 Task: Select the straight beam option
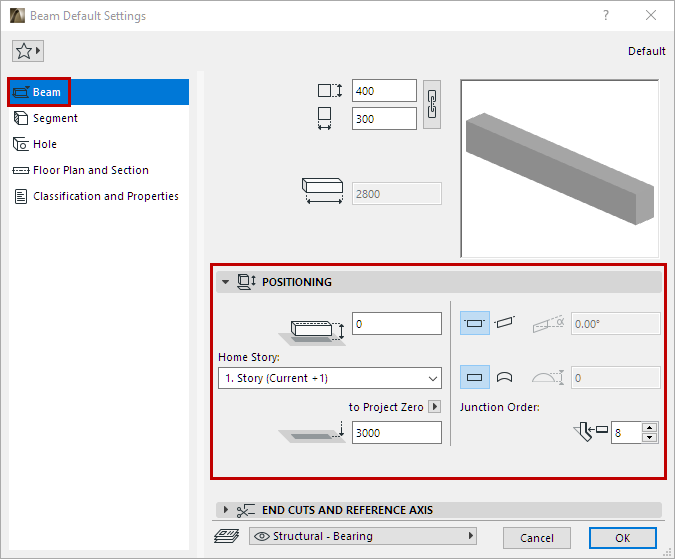475,377
